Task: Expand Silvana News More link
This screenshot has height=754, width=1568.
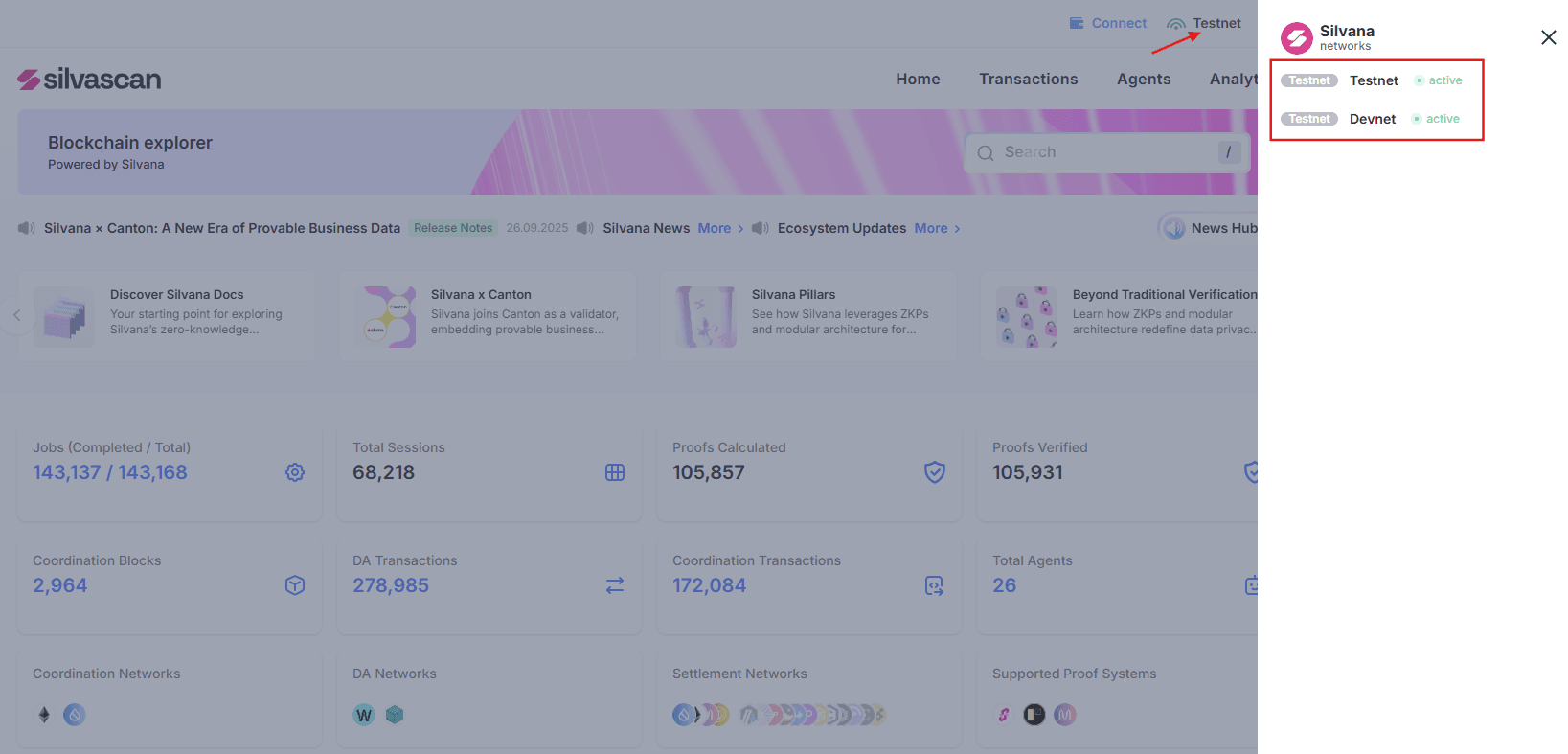Action: [720, 228]
